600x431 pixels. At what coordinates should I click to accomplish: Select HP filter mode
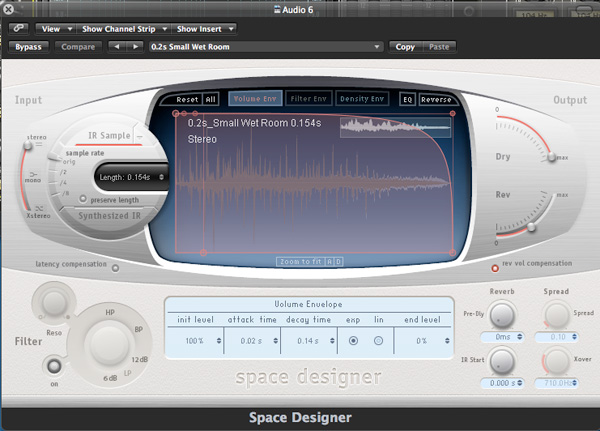[110, 312]
